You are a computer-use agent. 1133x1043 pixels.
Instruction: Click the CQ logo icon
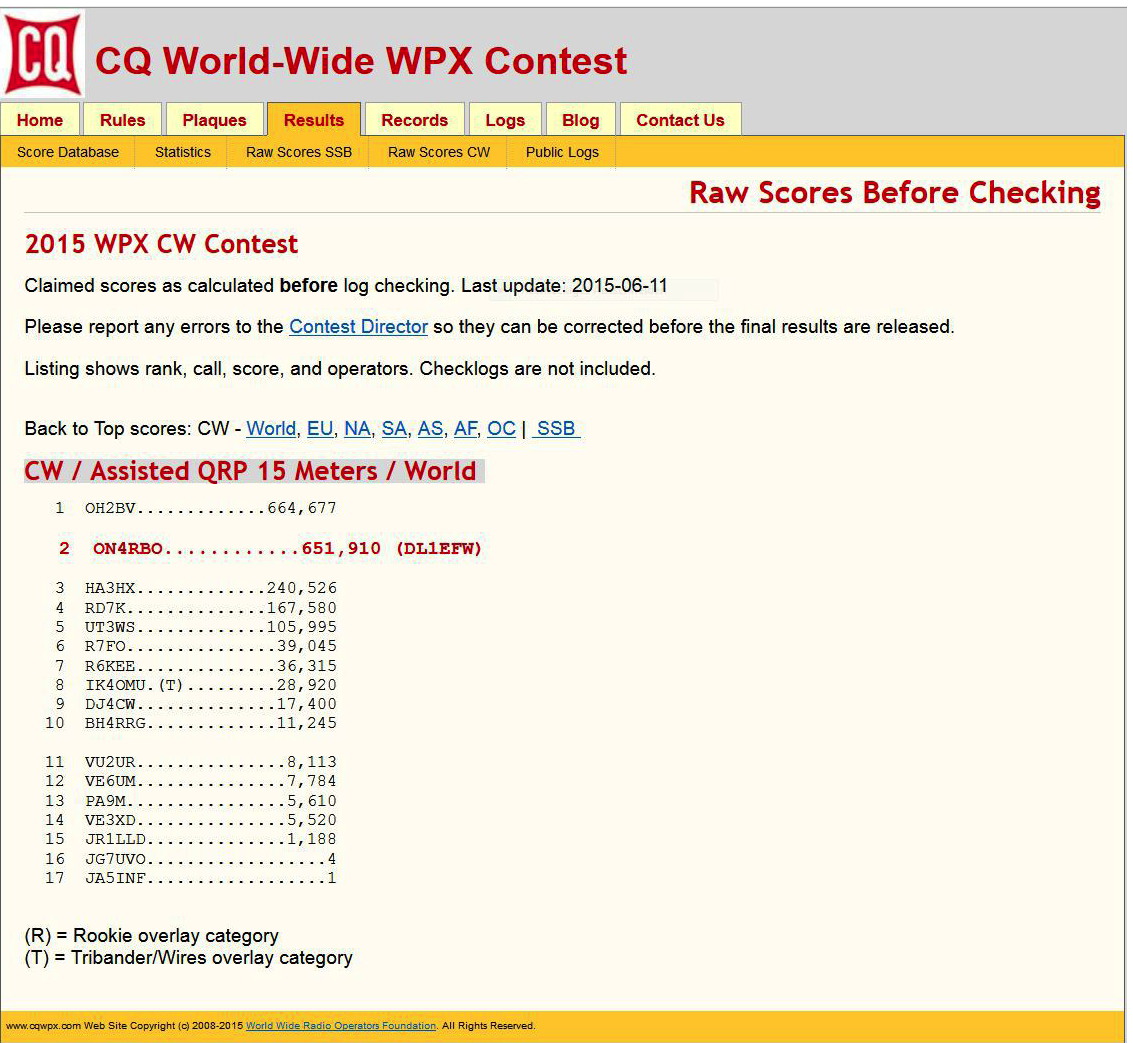point(43,53)
